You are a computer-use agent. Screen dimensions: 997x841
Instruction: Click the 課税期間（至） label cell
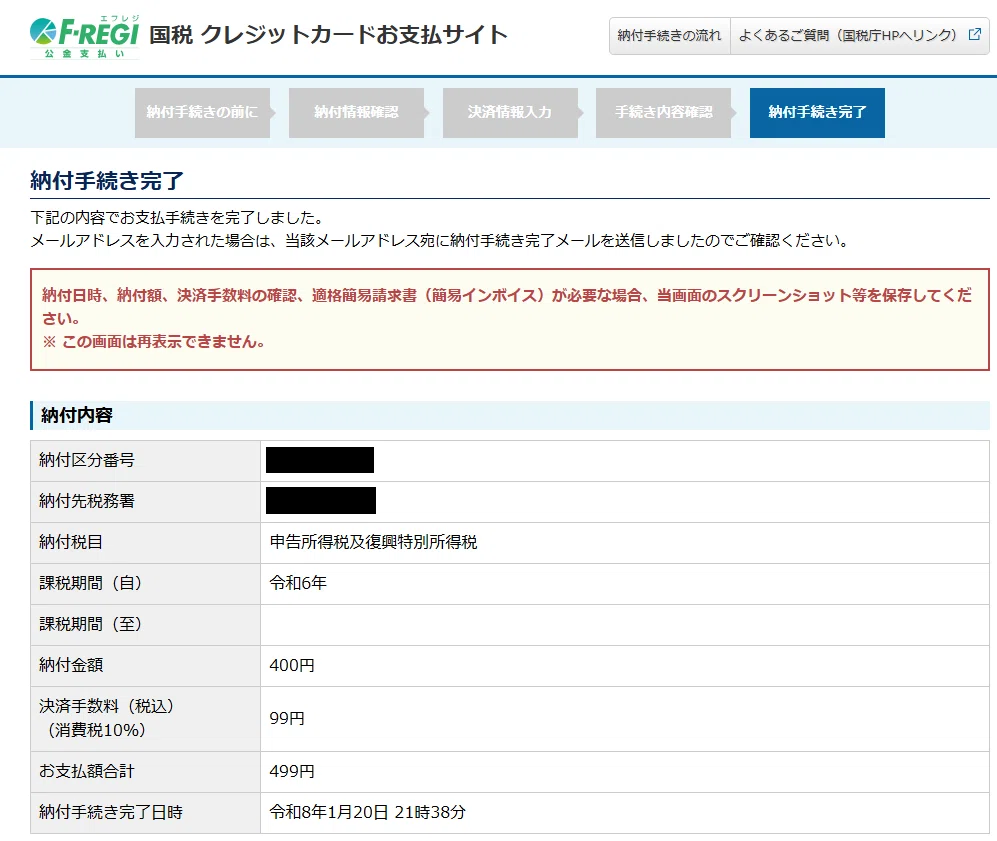[x=146, y=624]
